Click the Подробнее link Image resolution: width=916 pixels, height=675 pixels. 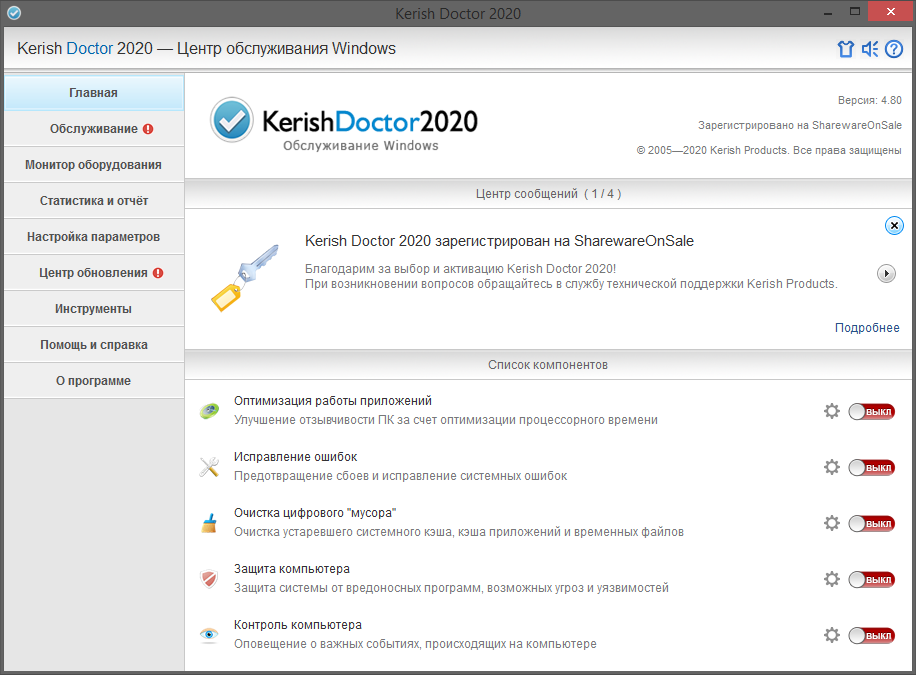tap(867, 328)
